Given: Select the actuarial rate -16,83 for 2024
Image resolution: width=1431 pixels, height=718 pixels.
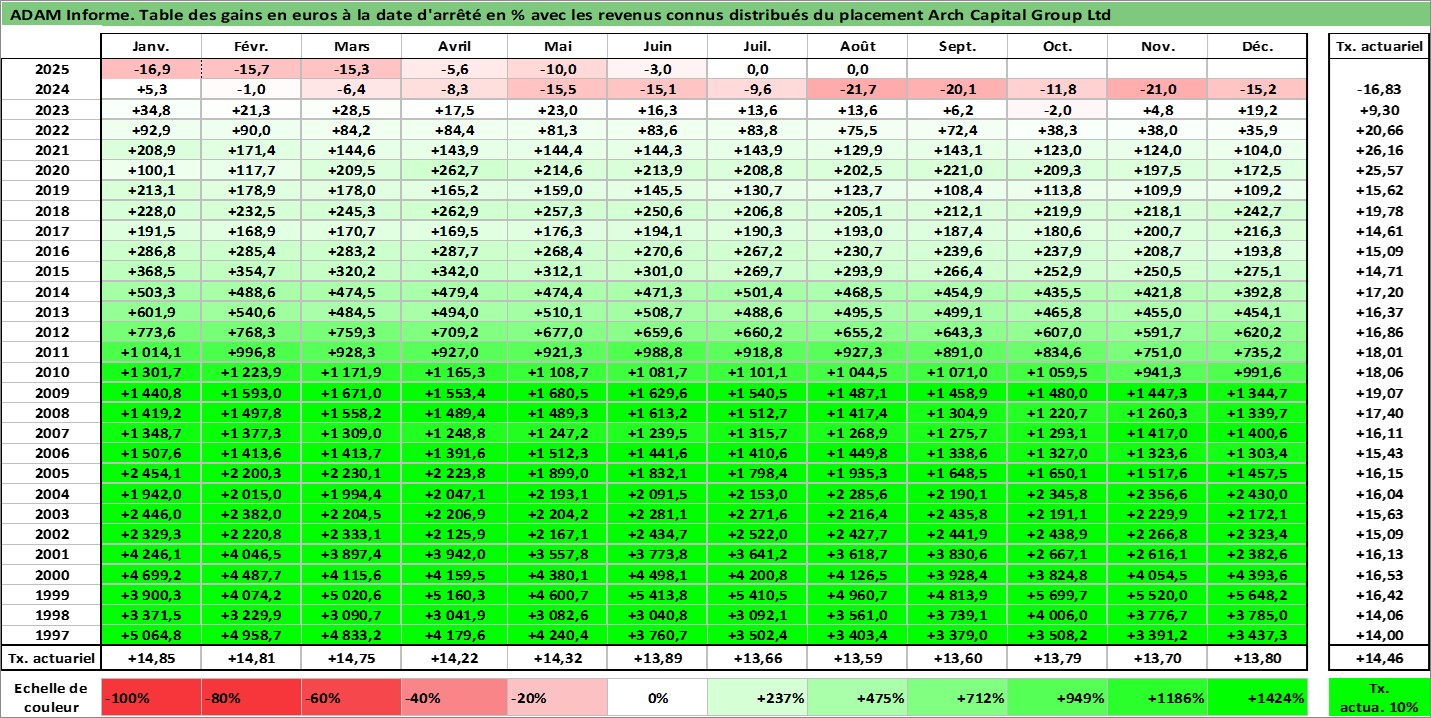Looking at the screenshot, I should click(x=1378, y=89).
